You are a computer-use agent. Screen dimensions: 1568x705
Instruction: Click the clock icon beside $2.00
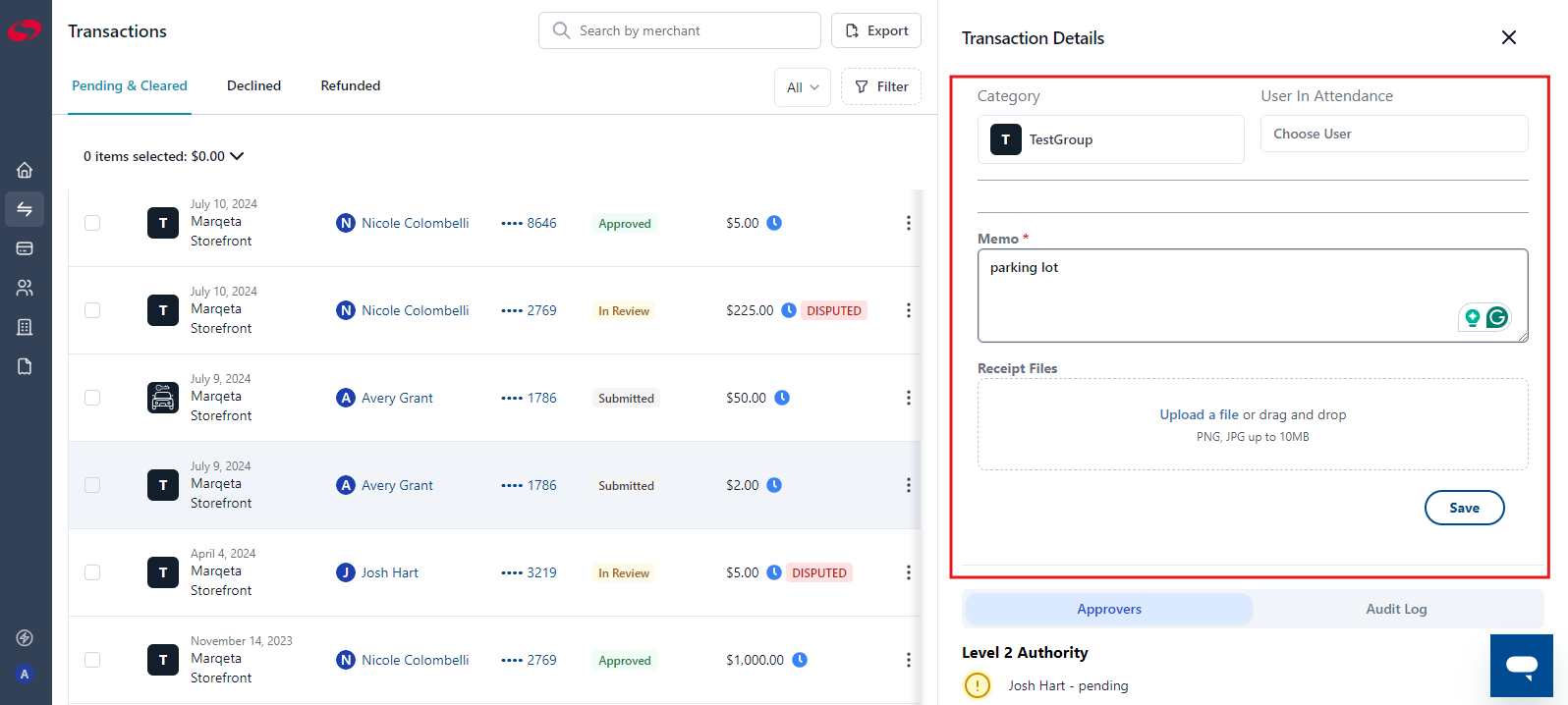774,485
